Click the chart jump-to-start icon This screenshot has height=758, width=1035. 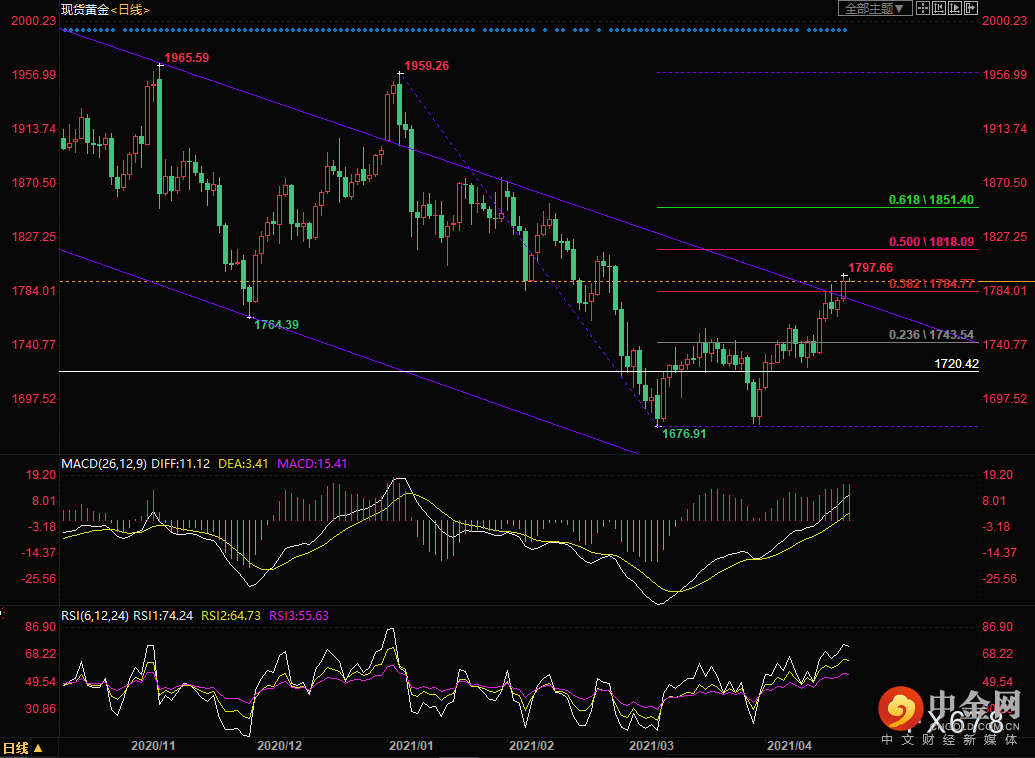(x=939, y=9)
